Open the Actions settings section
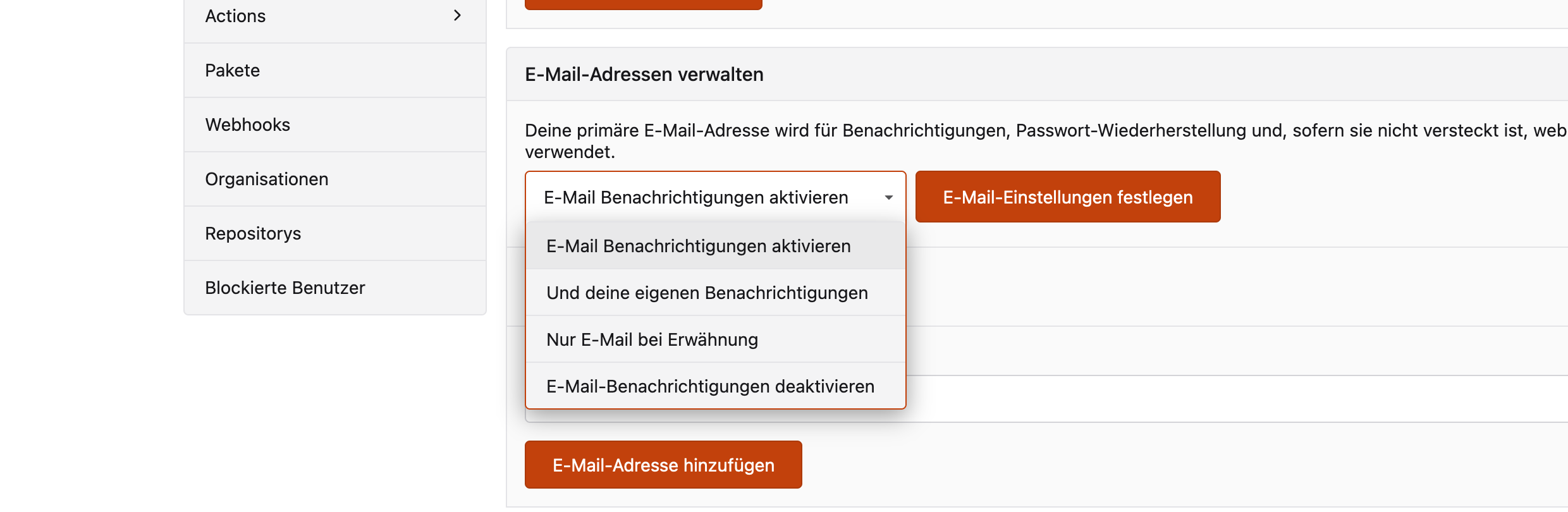The height and width of the screenshot is (512, 1568). [x=235, y=16]
